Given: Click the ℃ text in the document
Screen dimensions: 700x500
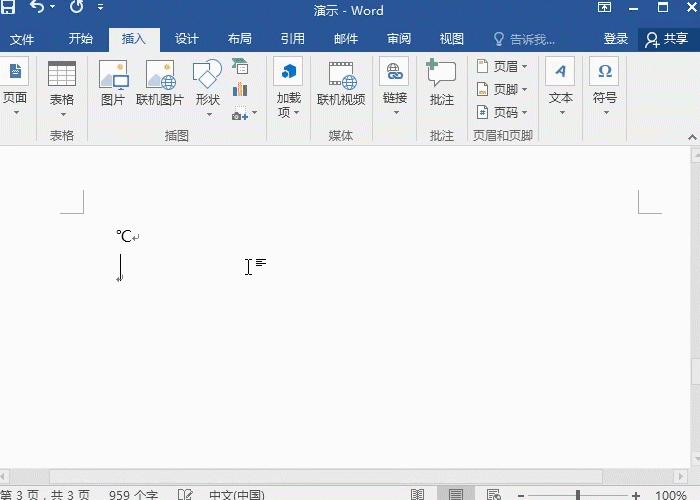Looking at the screenshot, I should pyautogui.click(x=124, y=236).
